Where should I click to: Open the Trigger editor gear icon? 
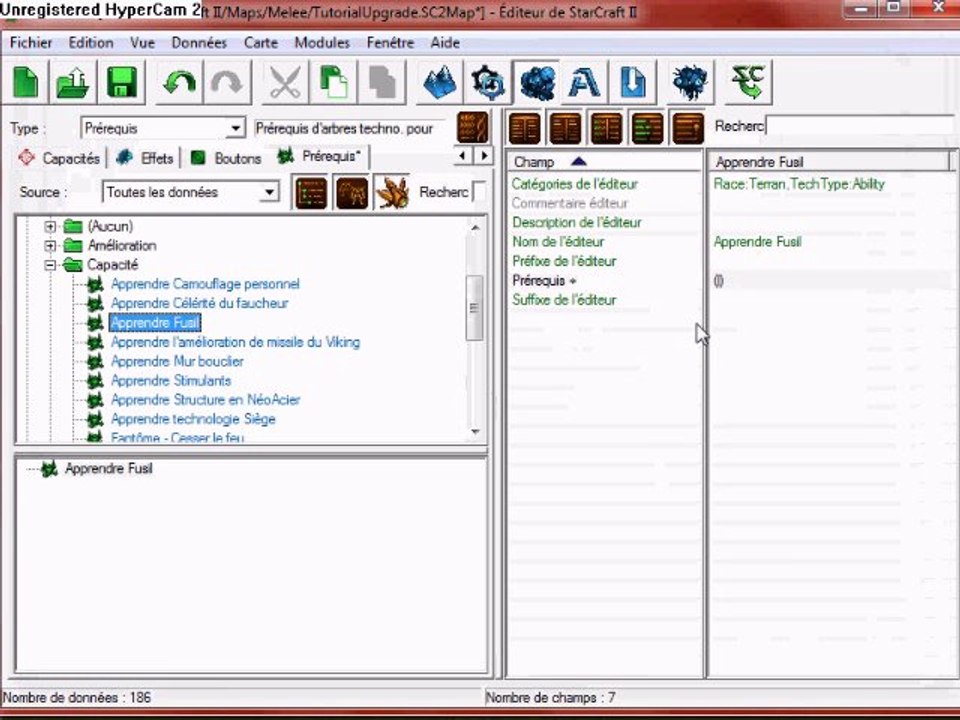pos(488,83)
